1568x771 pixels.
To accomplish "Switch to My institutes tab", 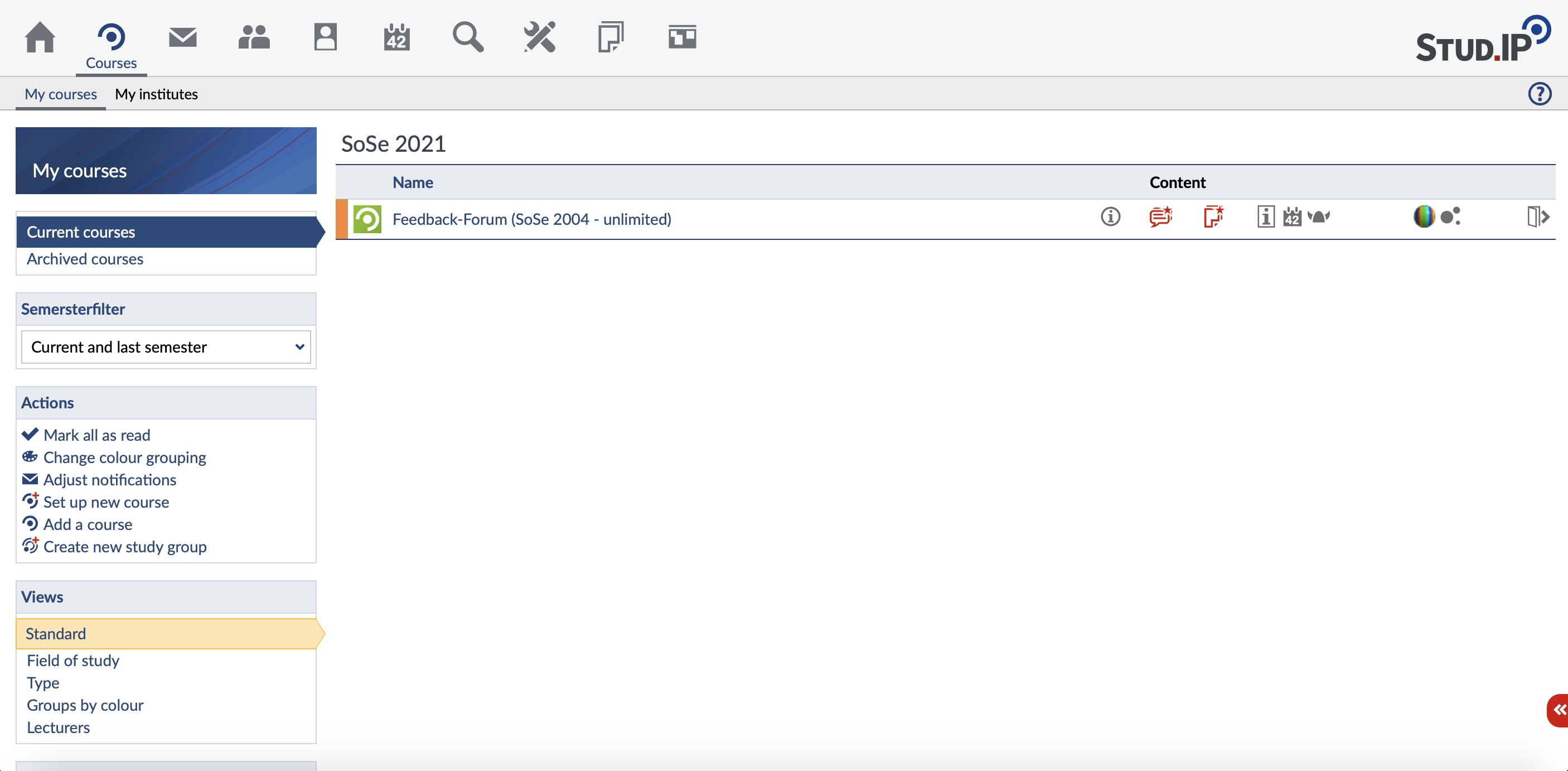I will [156, 94].
